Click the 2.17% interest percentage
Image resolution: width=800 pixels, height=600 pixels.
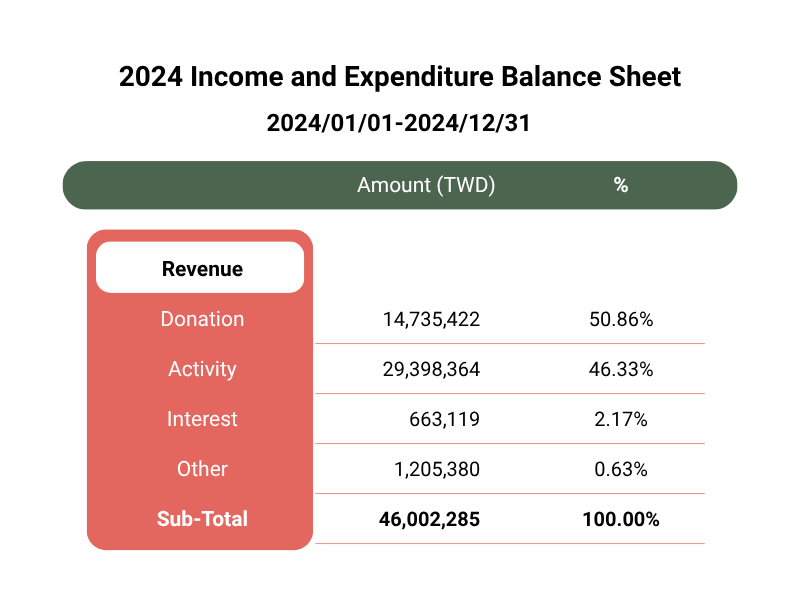pyautogui.click(x=621, y=419)
